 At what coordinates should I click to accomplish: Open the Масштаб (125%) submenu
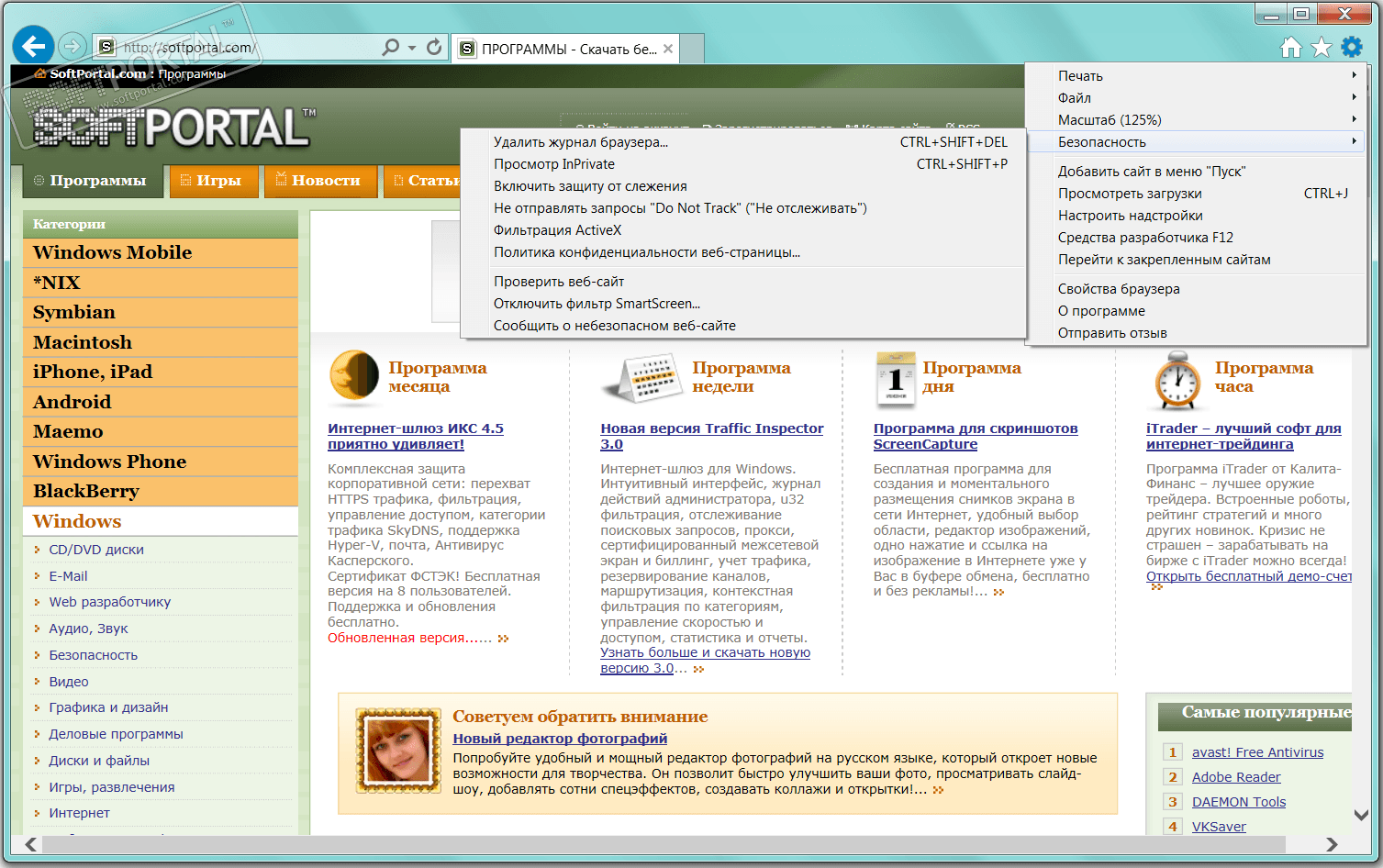(1197, 119)
